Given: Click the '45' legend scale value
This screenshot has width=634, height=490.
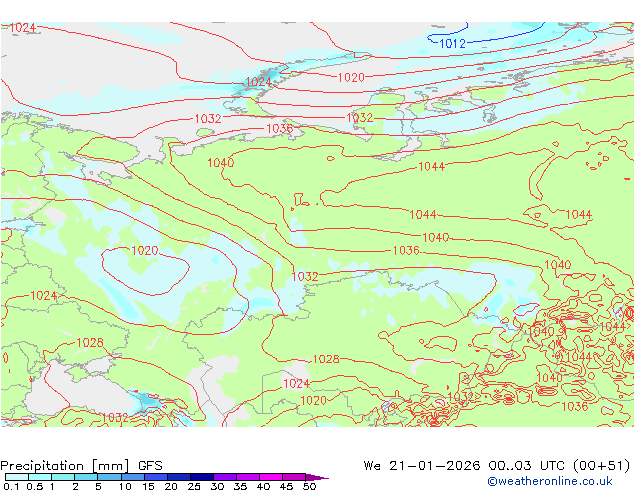Looking at the screenshot, I should tap(286, 486).
